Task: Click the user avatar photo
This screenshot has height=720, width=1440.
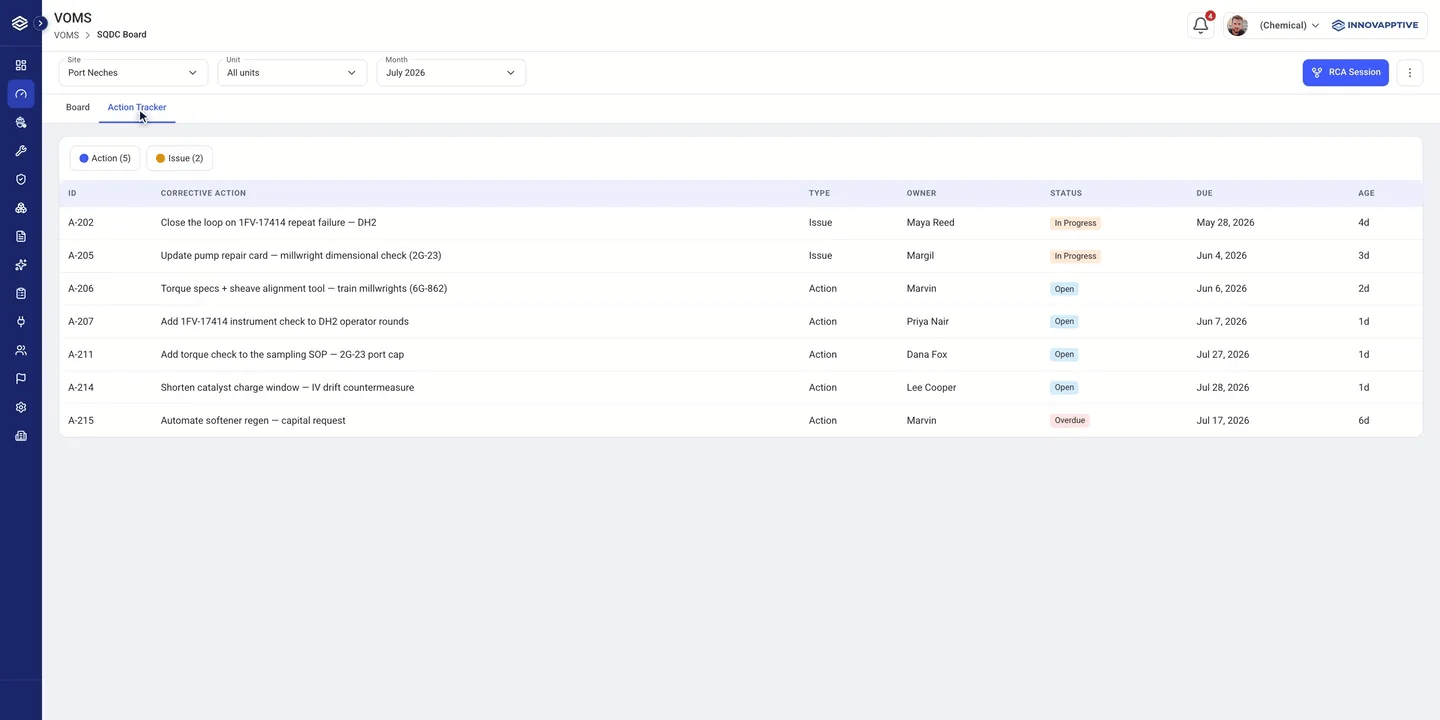Action: tap(1237, 26)
